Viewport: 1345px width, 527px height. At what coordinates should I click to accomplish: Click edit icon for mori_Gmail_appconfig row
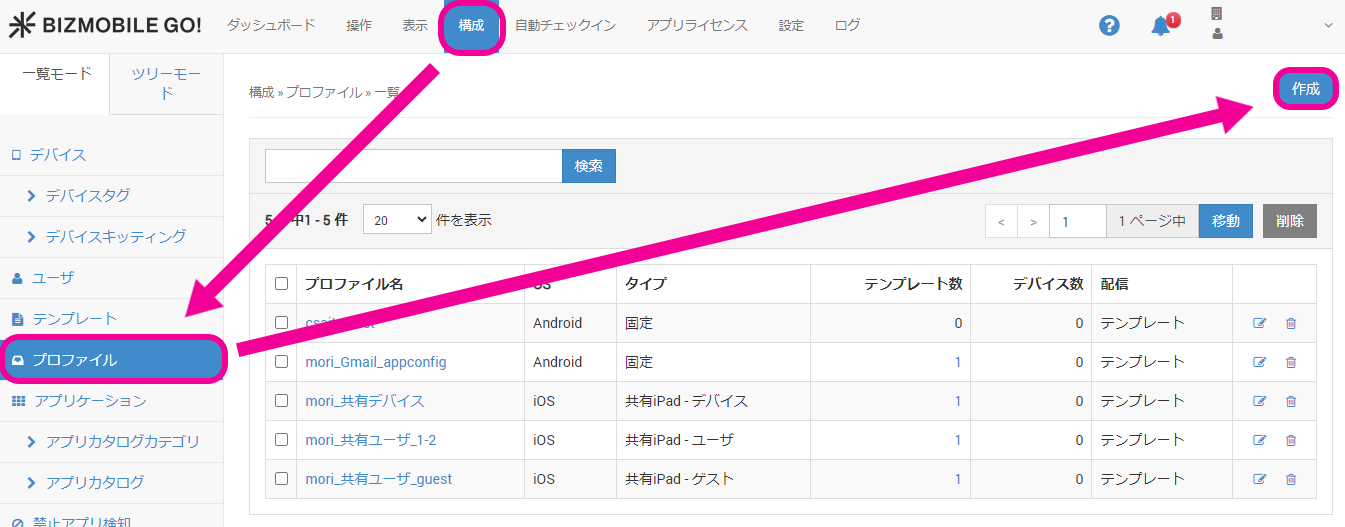(1259, 362)
